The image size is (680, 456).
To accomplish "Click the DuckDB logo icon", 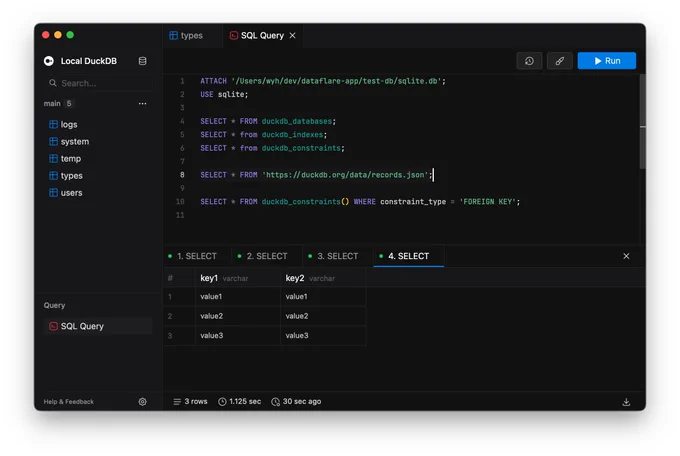I will click(49, 61).
